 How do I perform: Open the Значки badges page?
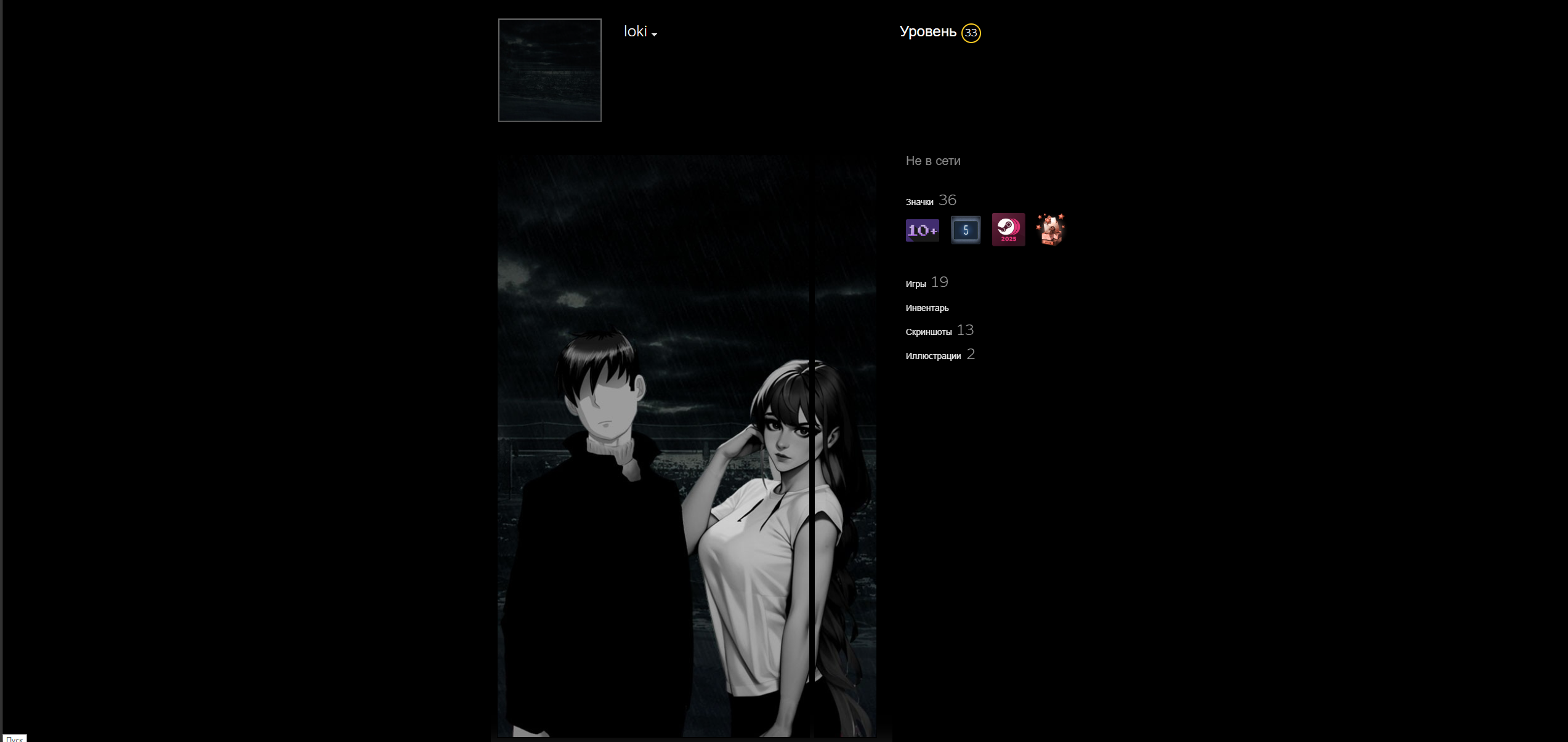click(919, 202)
